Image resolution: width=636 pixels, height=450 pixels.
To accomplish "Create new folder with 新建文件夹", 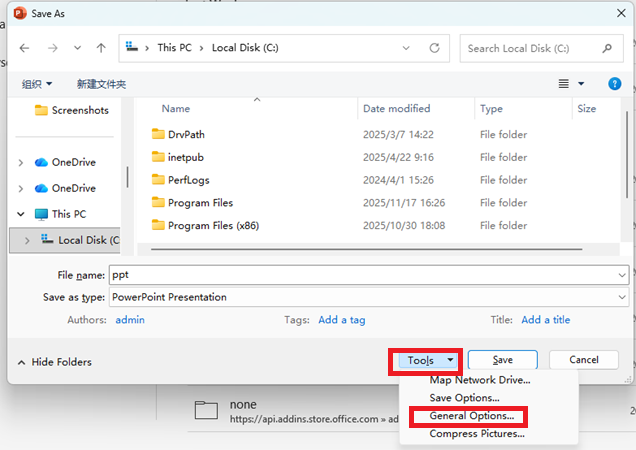I will click(x=101, y=84).
